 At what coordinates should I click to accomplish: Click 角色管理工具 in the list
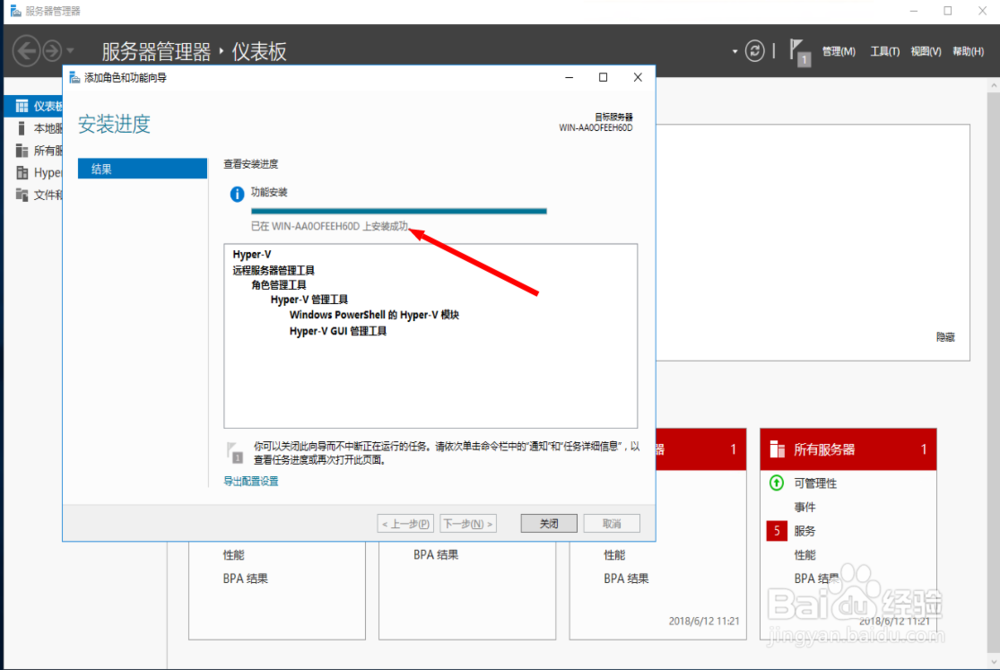(x=279, y=285)
